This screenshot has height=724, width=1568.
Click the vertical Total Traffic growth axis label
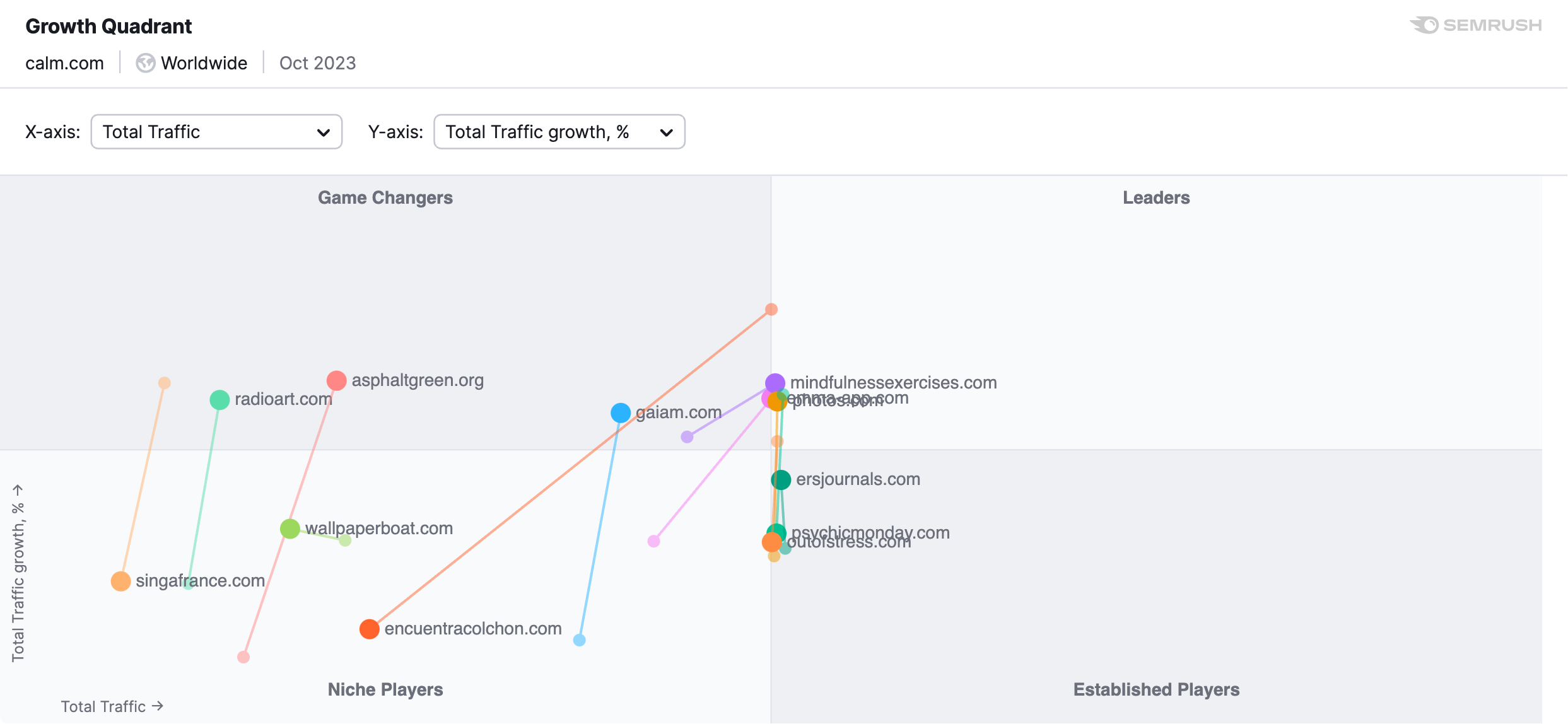[18, 573]
